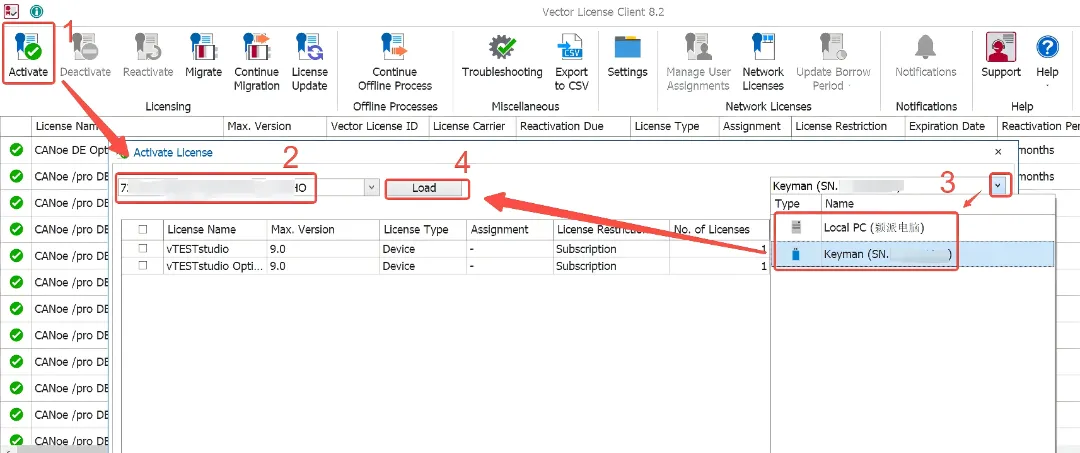This screenshot has width=1080, height=453.
Task: Click the main License Restriction column header
Action: (x=847, y=126)
